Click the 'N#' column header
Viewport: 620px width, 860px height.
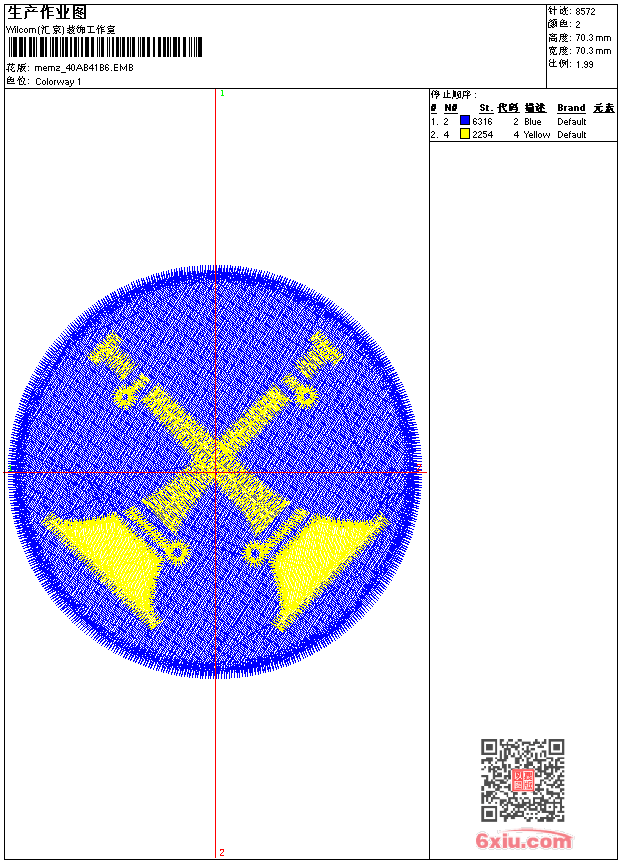(450, 108)
